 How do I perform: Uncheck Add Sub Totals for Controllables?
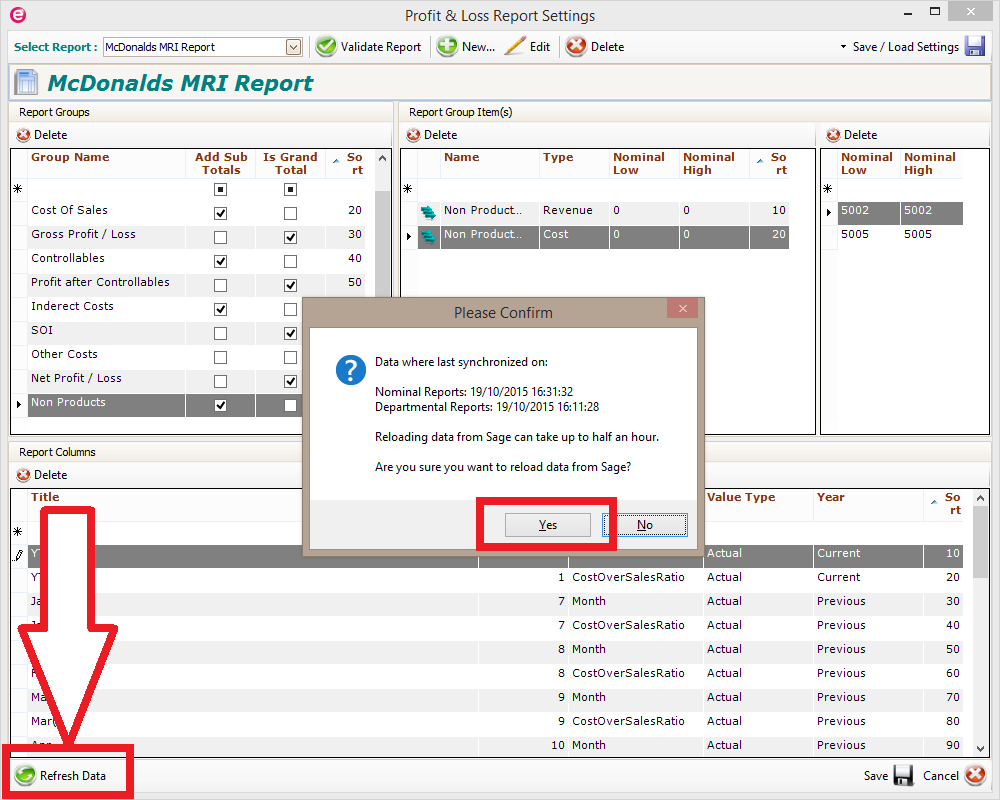(x=220, y=262)
